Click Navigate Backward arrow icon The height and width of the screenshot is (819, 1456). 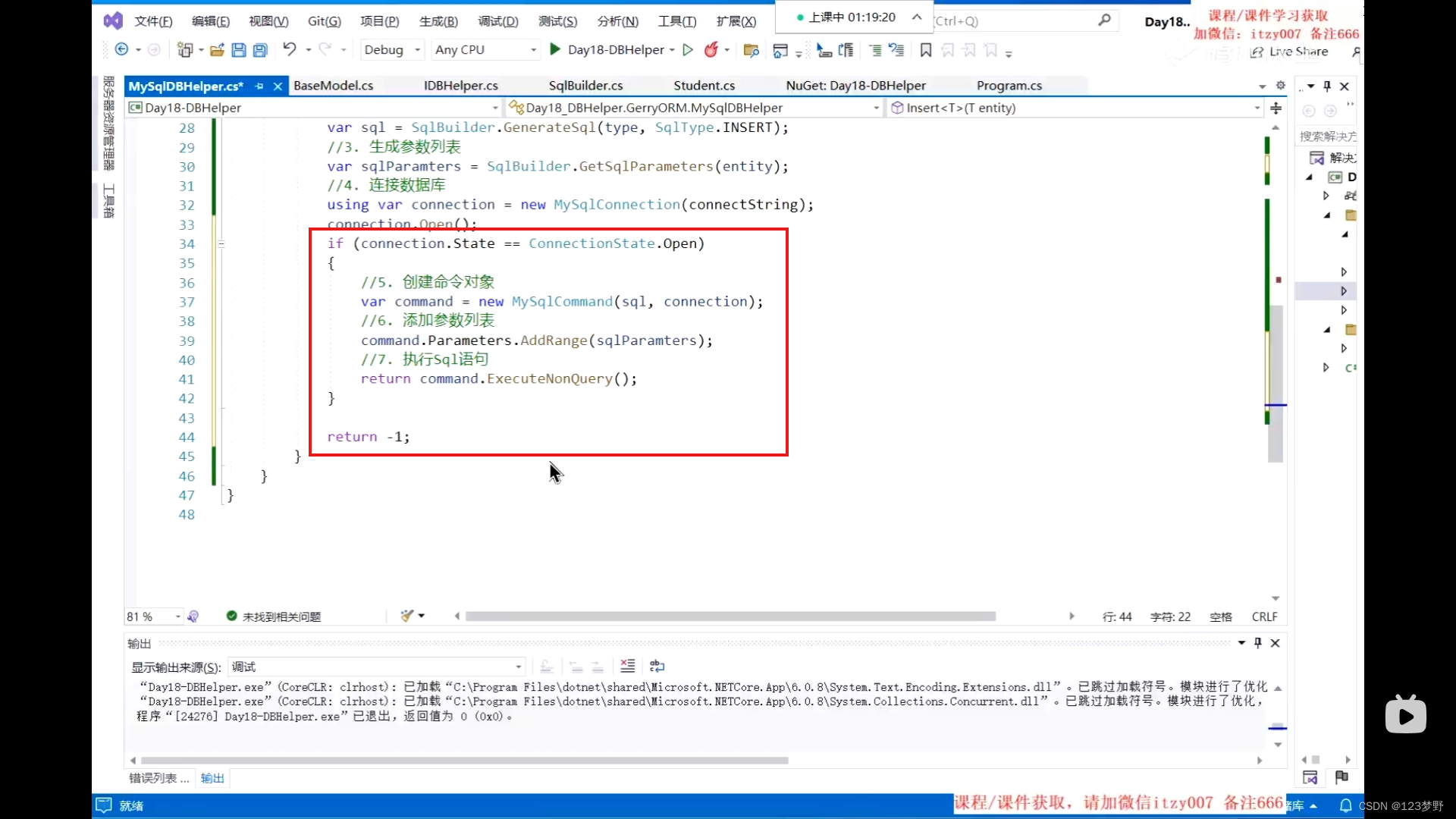coord(121,50)
